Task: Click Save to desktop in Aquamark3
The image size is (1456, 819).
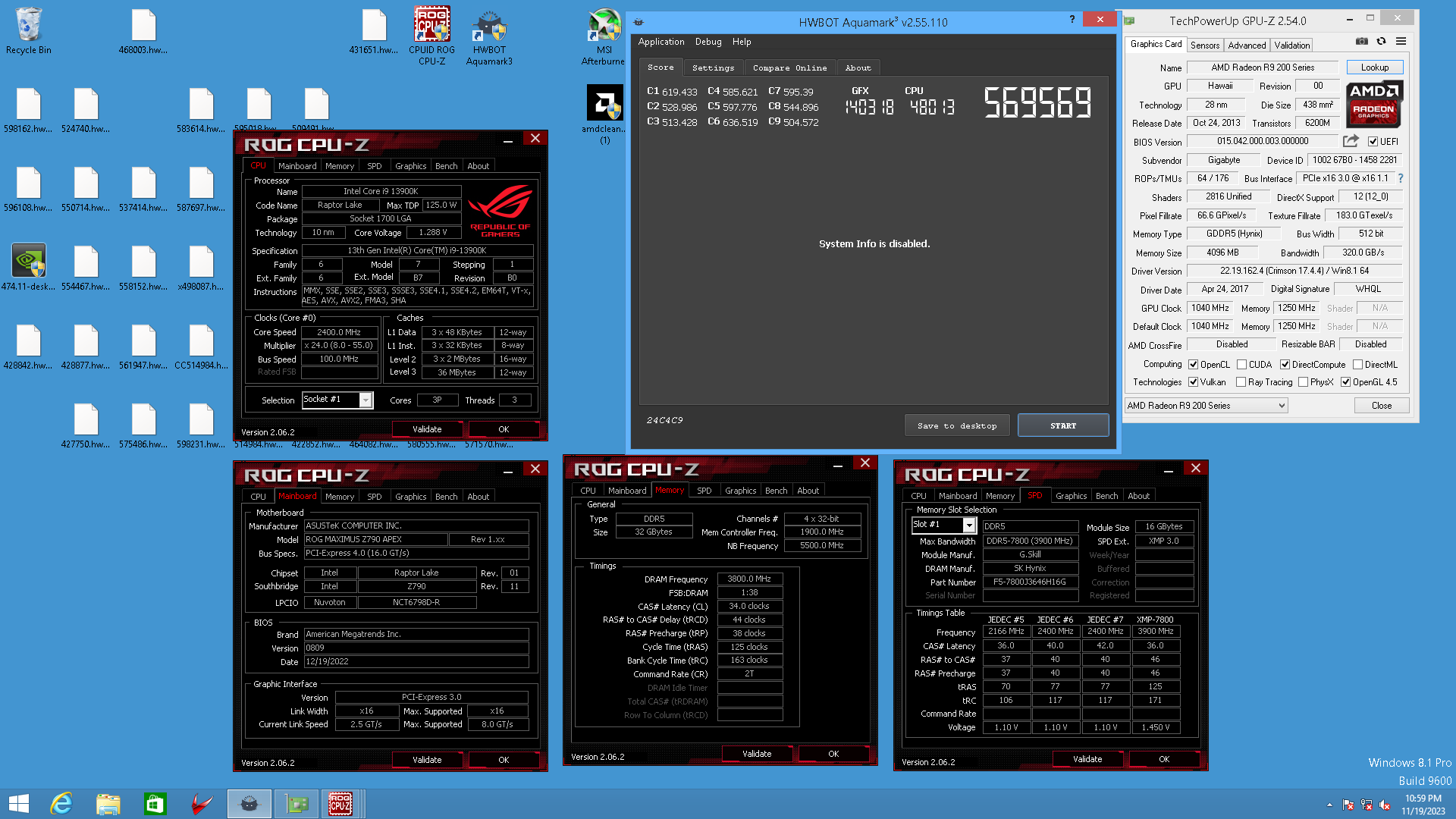Action: [957, 425]
